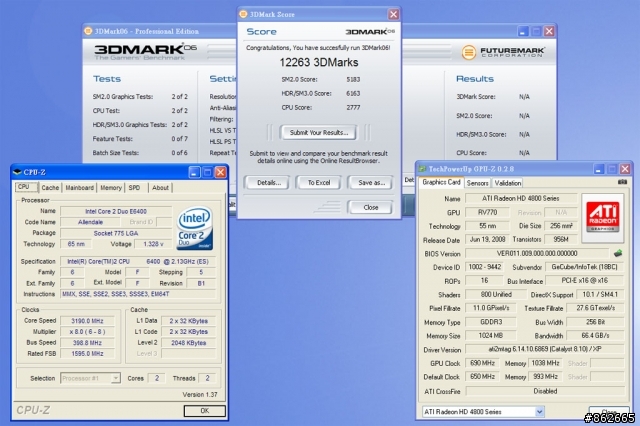Click the Futuremark Corporation logo
The width and height of the screenshot is (640, 426).
tap(502, 52)
